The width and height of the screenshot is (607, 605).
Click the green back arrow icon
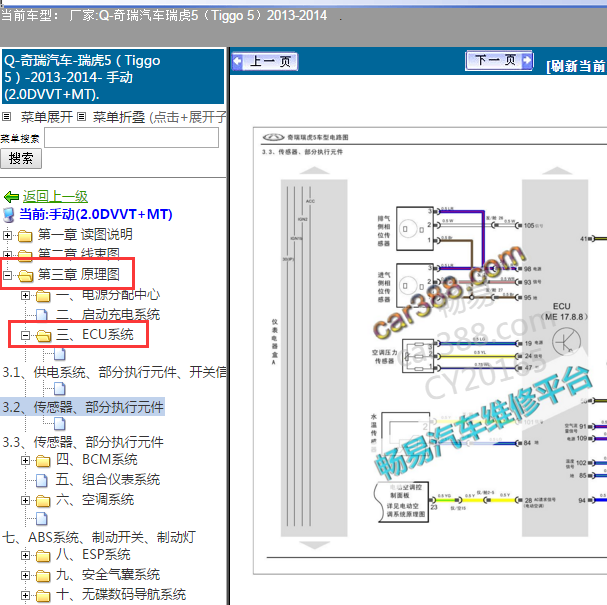(11, 197)
